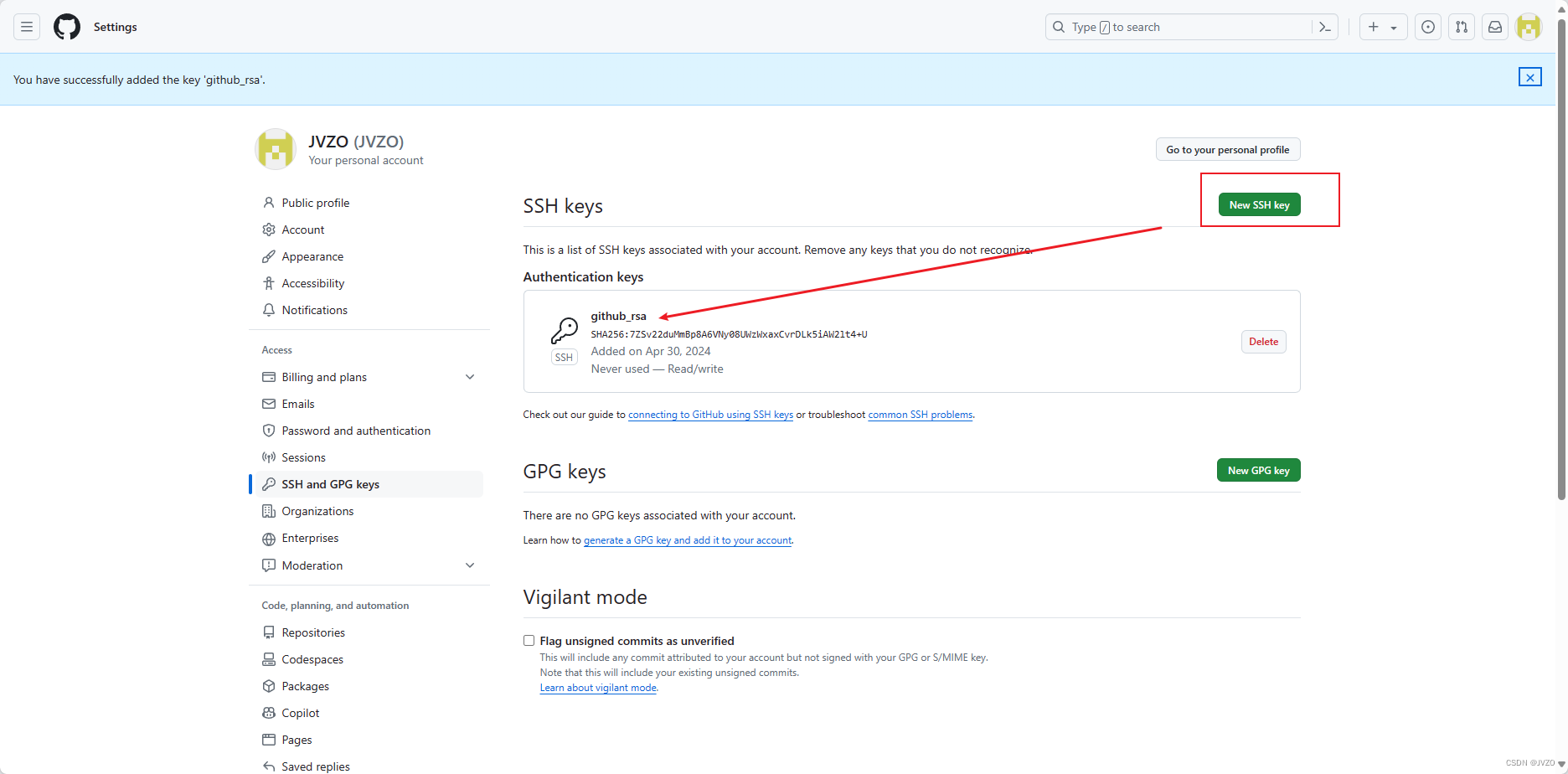The width and height of the screenshot is (1568, 774).
Task: Expand the Billing and plans section
Action: [x=470, y=377]
